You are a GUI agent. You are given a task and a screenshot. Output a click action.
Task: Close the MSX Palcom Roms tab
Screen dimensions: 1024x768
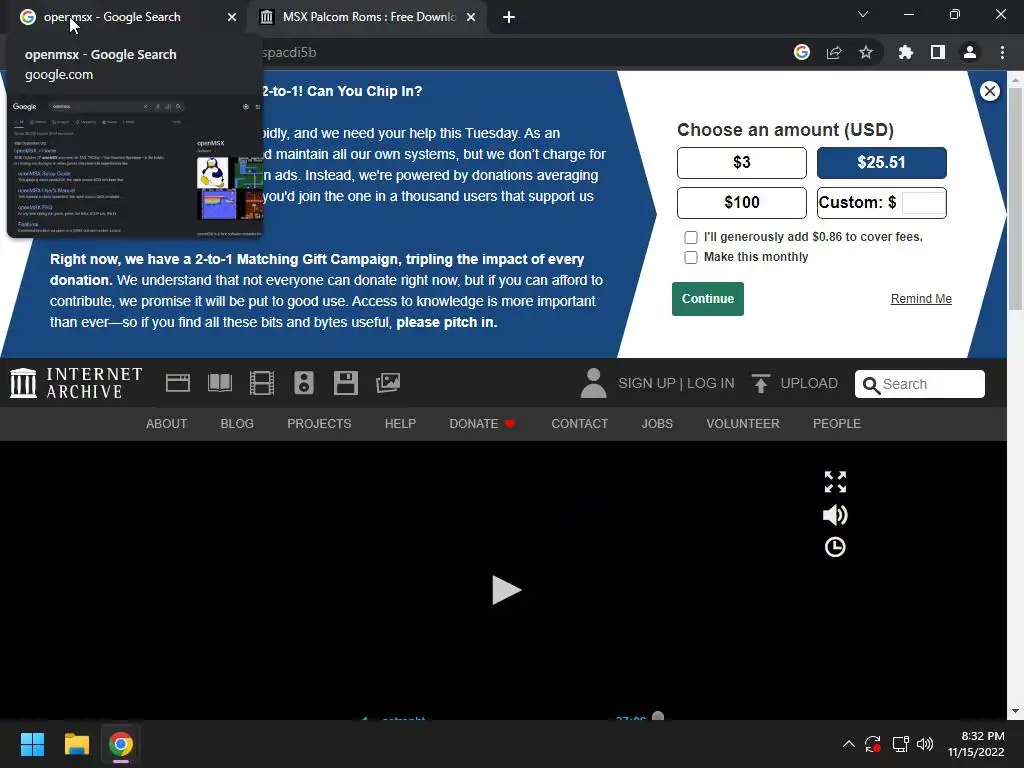(x=471, y=17)
